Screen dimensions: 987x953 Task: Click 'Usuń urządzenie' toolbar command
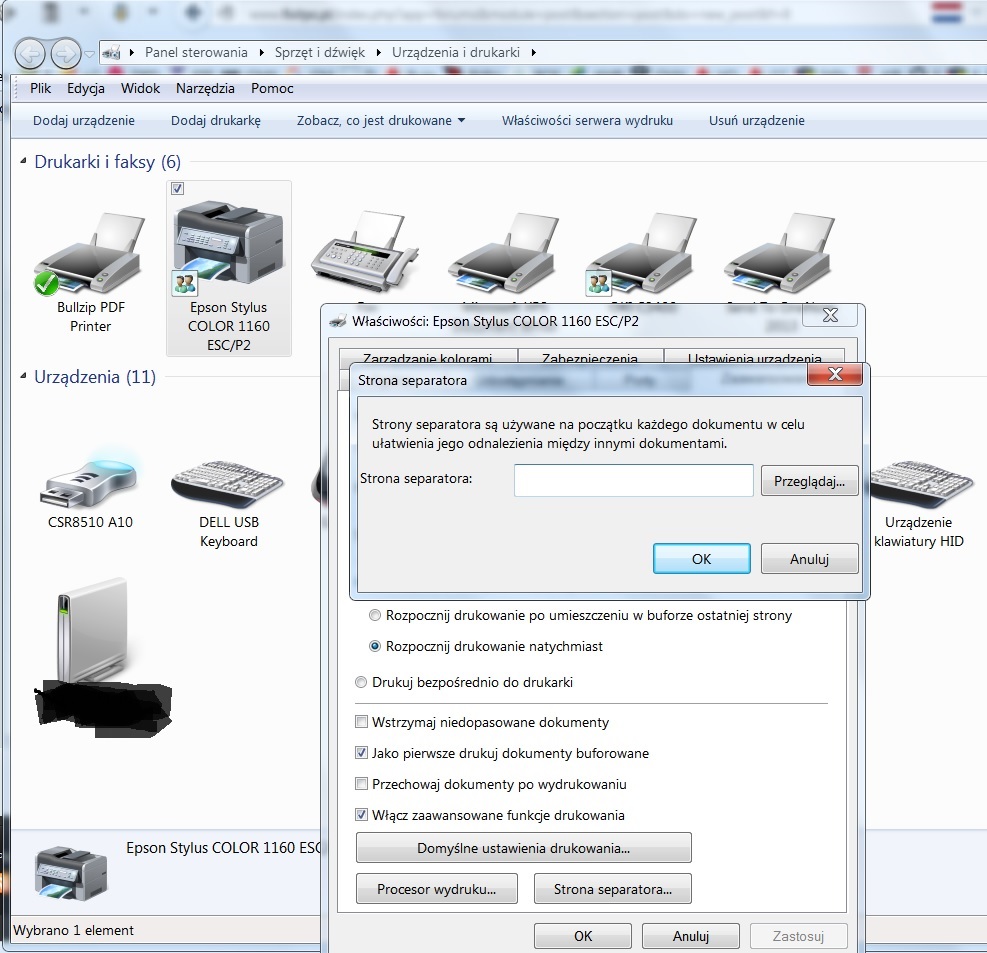[x=757, y=120]
